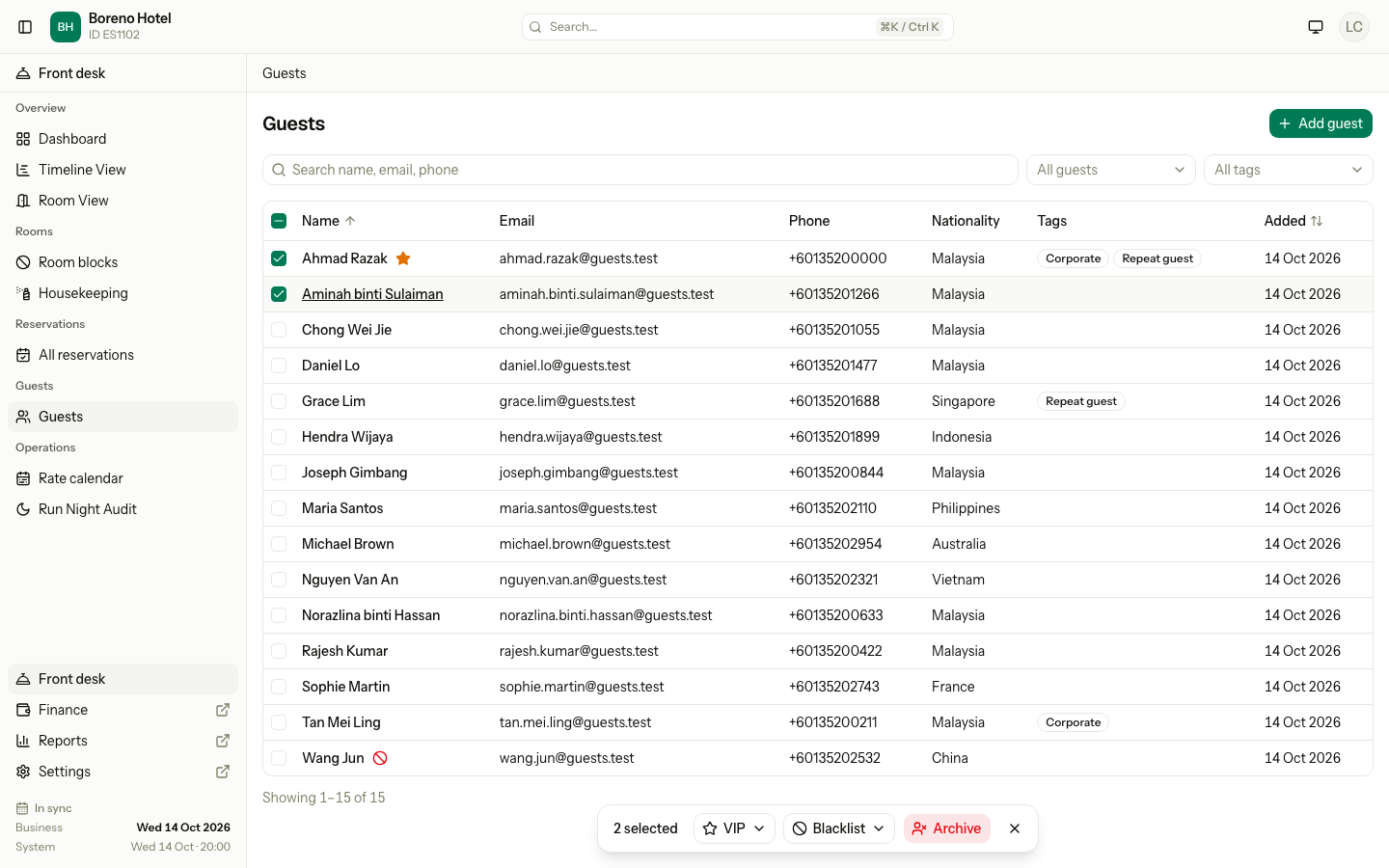The image size is (1389, 868).
Task: Click the Rate calendar icon
Action: click(x=23, y=478)
